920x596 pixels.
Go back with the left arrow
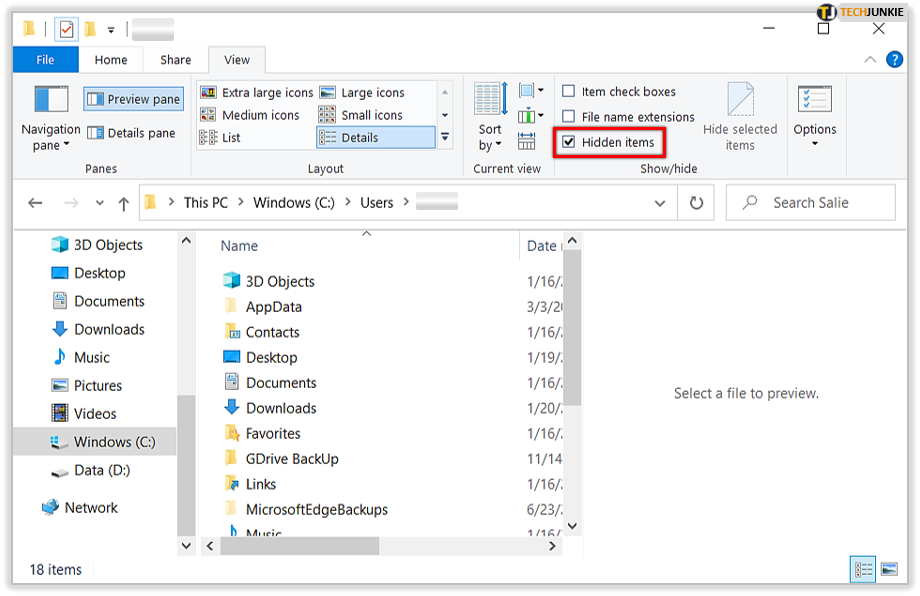tap(35, 203)
